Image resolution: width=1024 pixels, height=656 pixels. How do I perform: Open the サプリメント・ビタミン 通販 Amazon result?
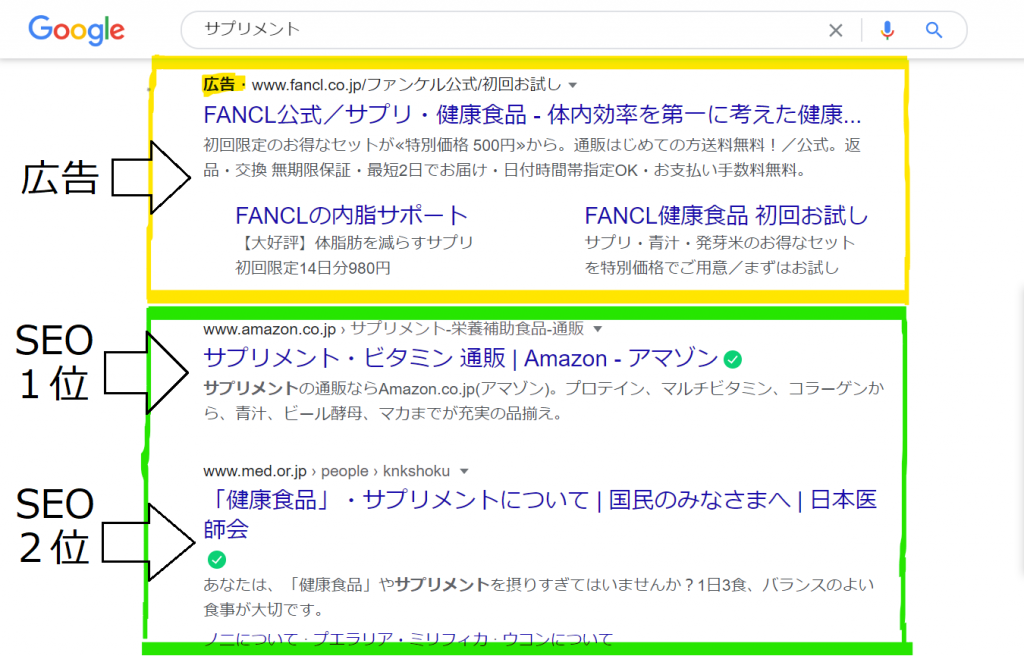tap(460, 359)
